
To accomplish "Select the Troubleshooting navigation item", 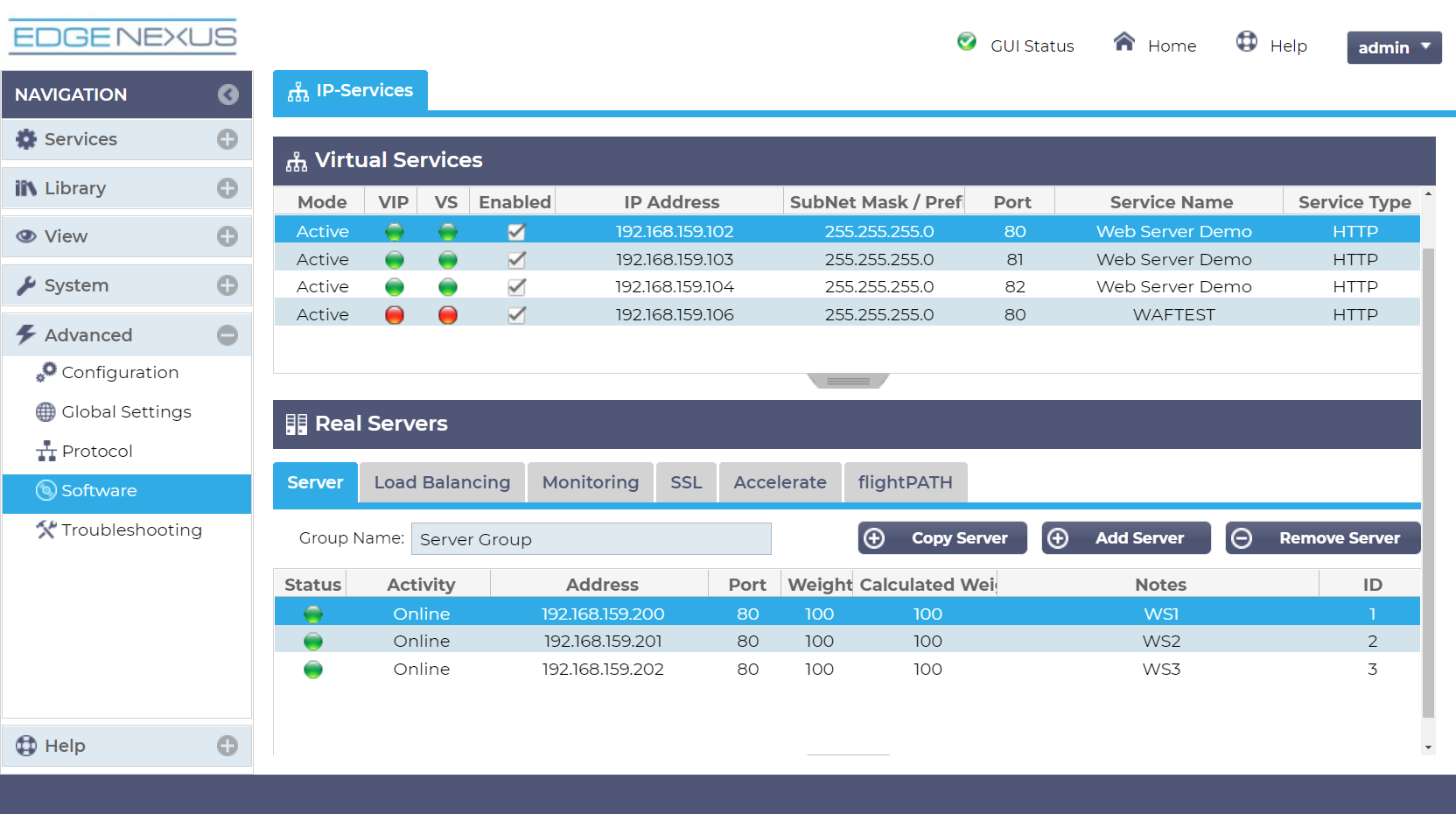I will click(127, 530).
